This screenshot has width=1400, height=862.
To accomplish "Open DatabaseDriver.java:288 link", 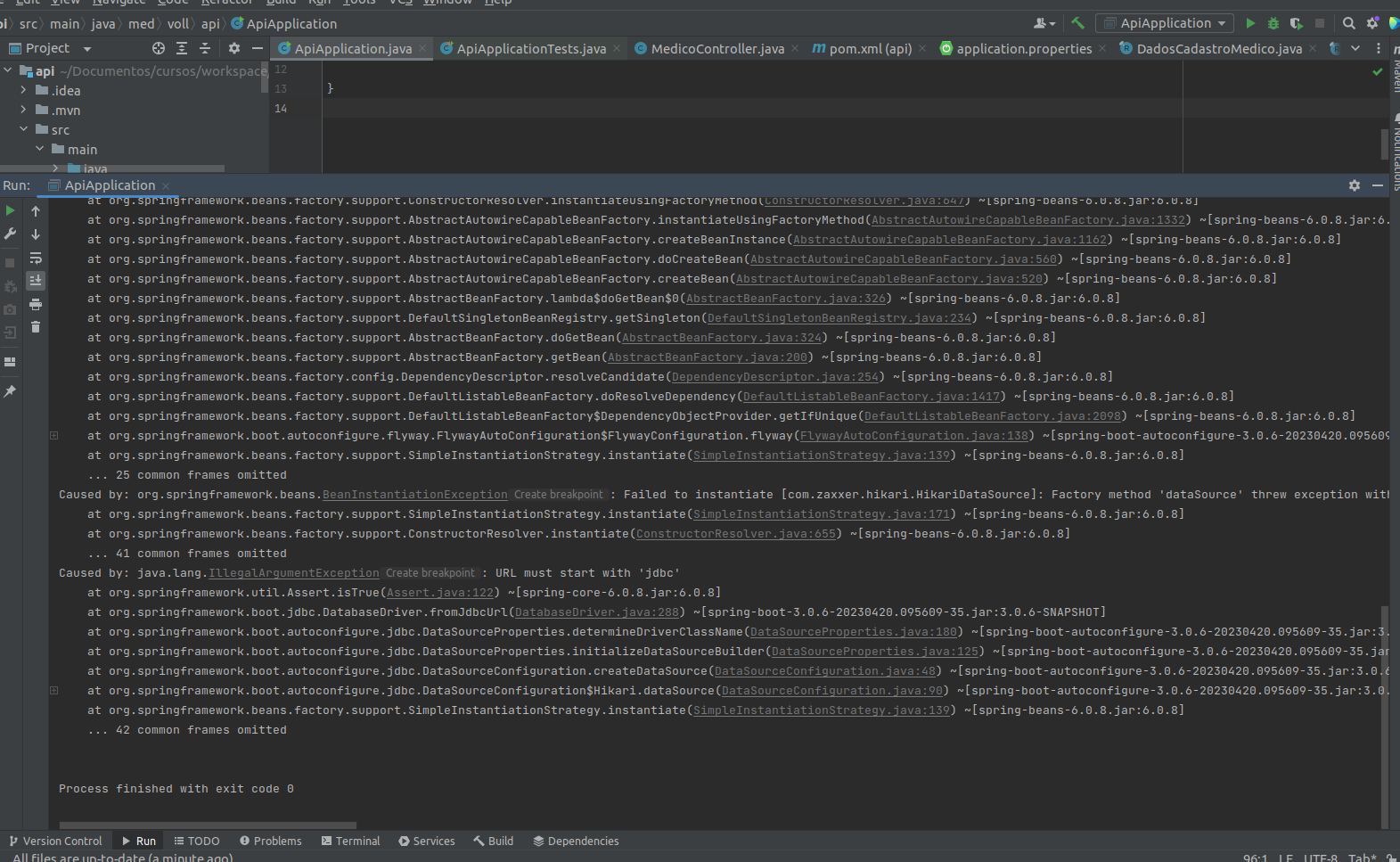I will click(597, 612).
